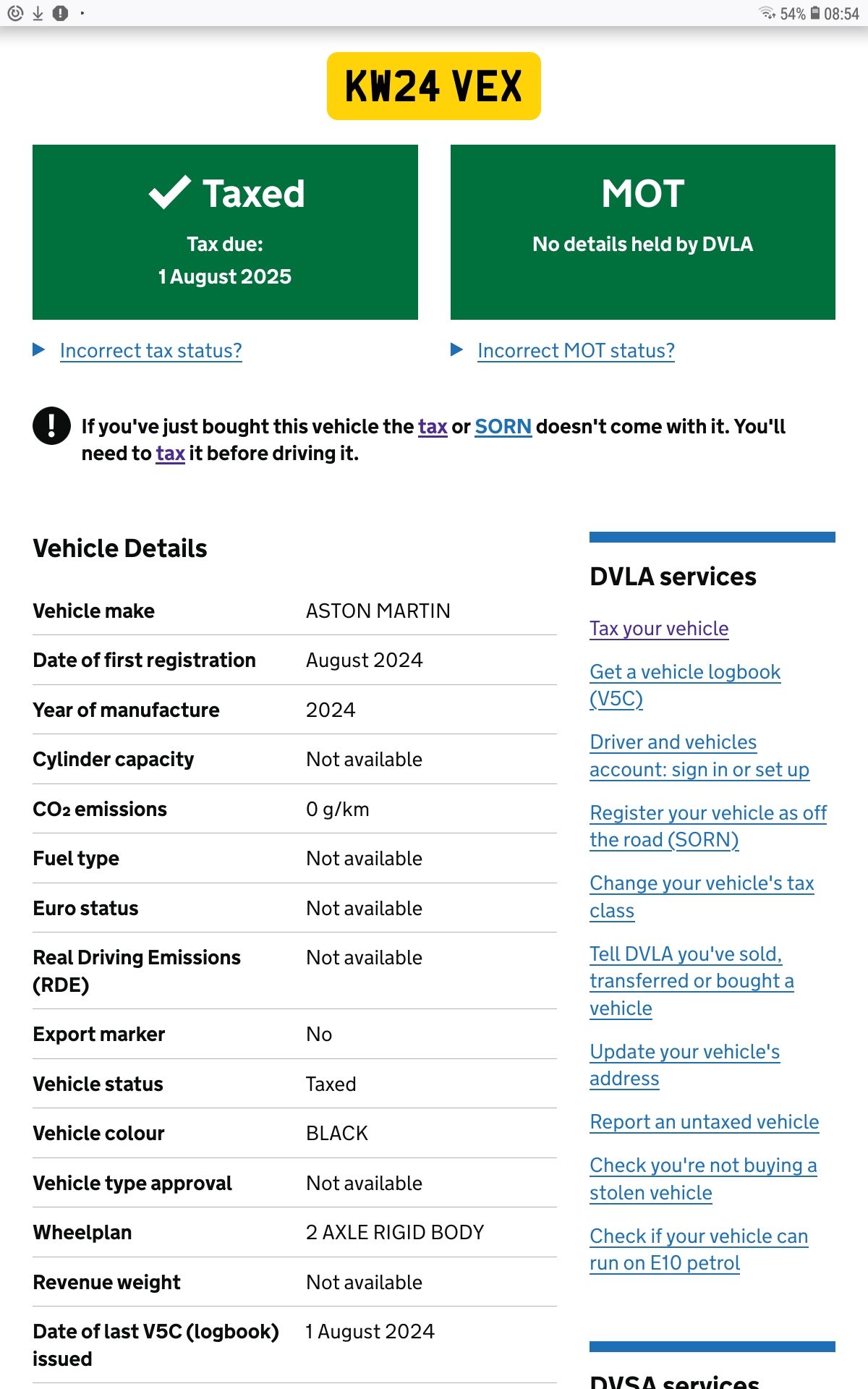Tap the alert notification icon in status bar
868x1389 pixels.
61,13
